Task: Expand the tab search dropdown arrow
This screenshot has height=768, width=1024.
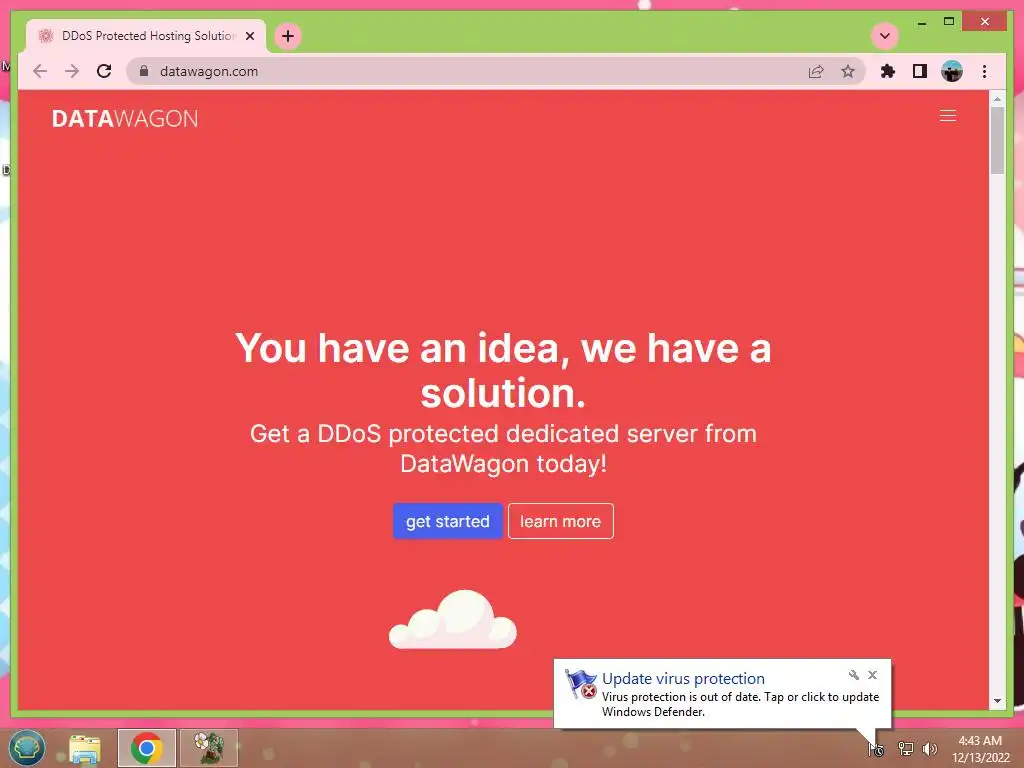Action: (x=885, y=36)
